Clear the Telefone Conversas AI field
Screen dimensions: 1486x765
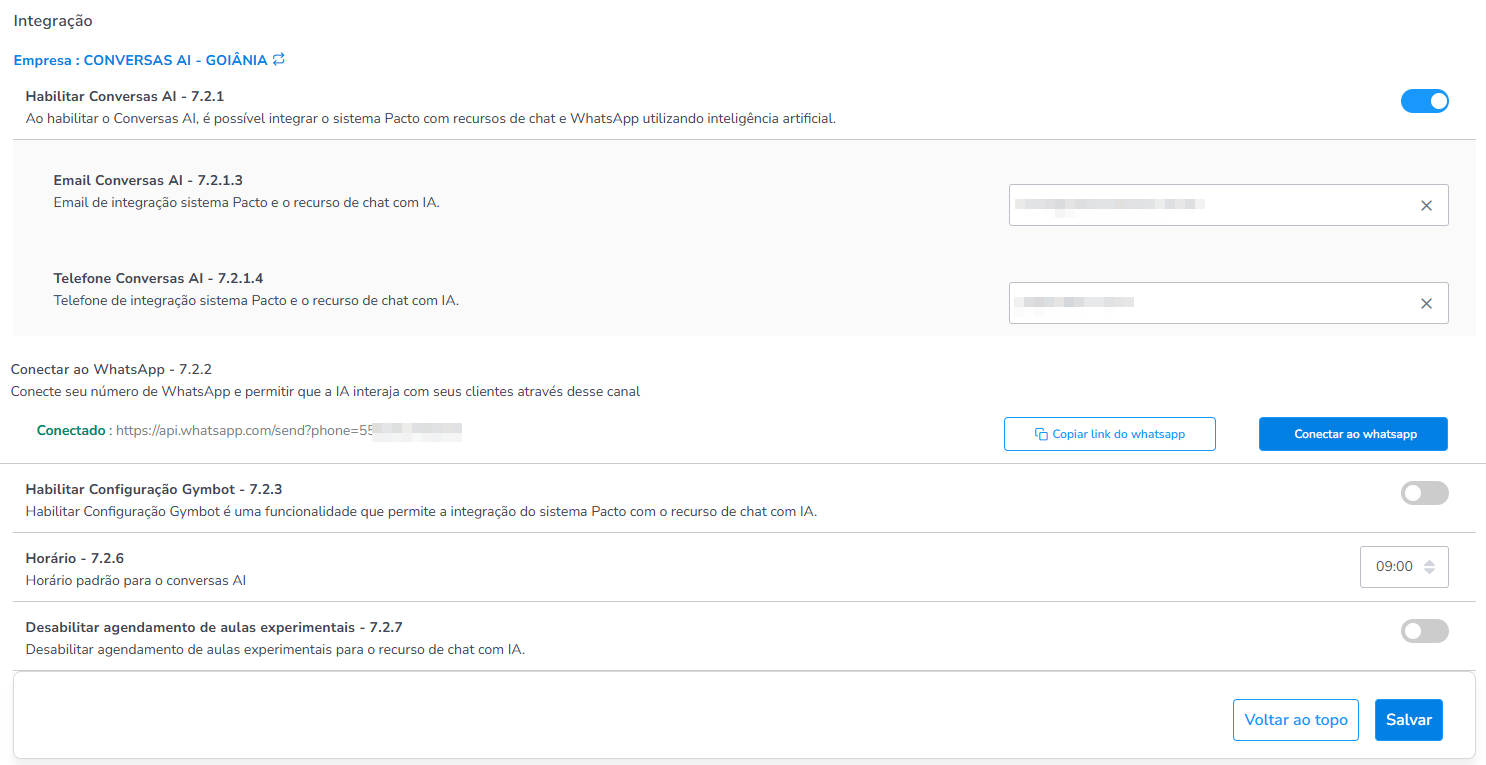(1426, 304)
